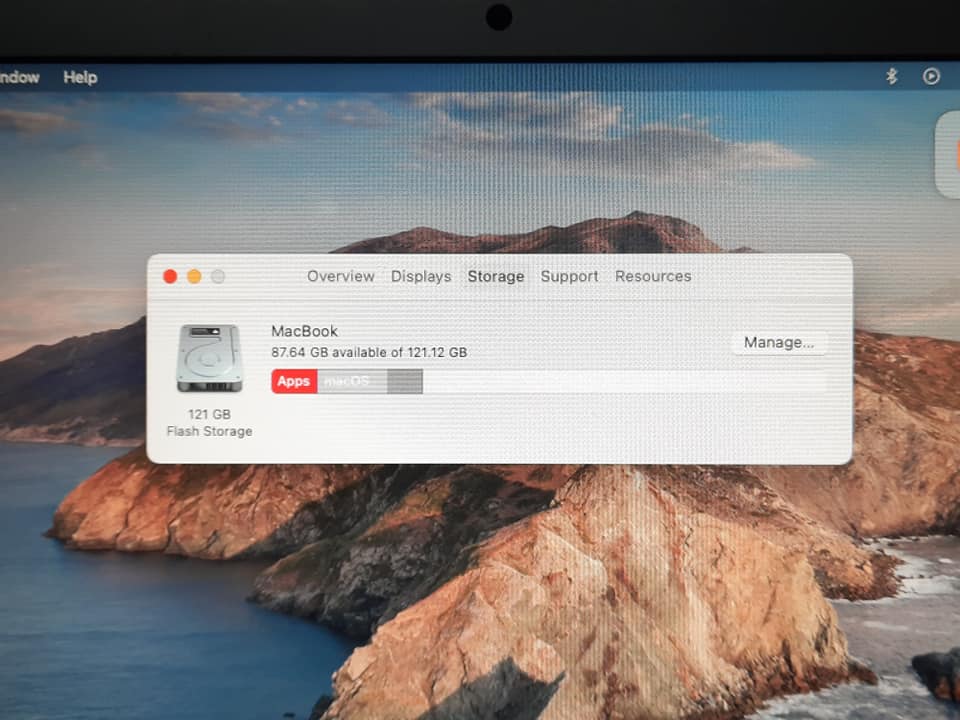Open the Resources tab
The width and height of the screenshot is (960, 720).
[x=653, y=276]
